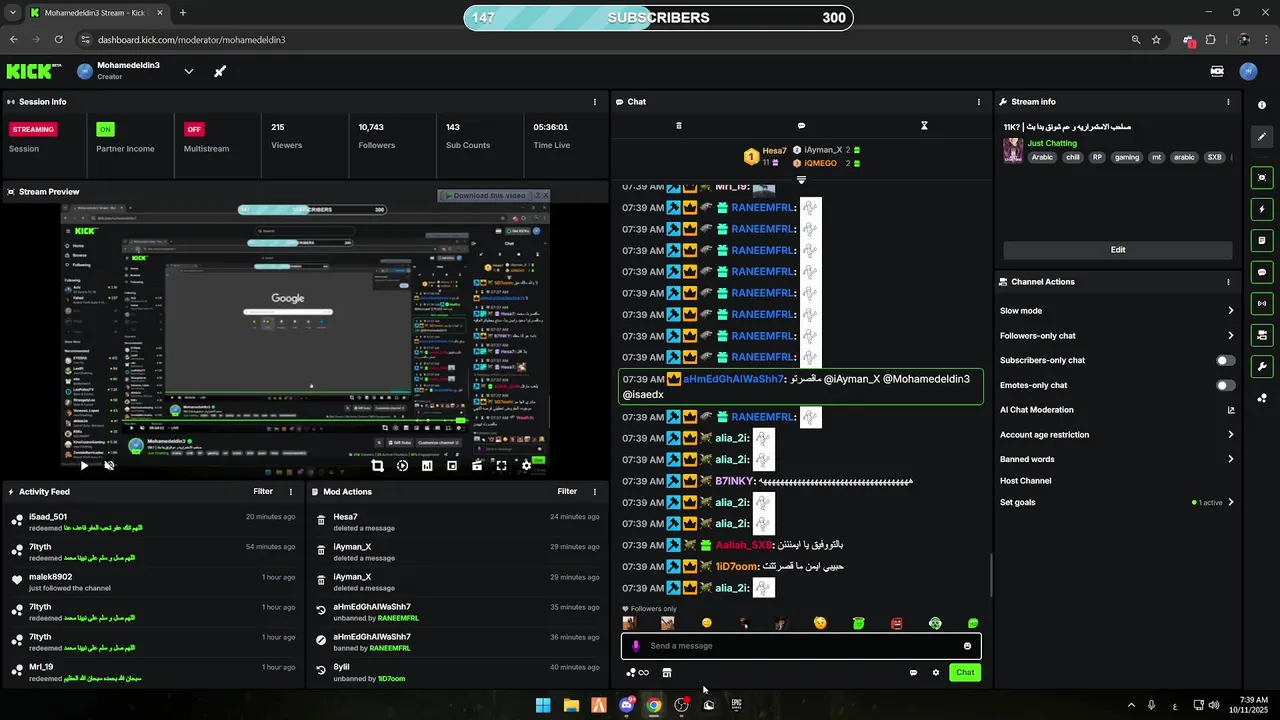Image resolution: width=1280 pixels, height=720 pixels.
Task: Click the sword moderator icon in header
Action: 220,71
